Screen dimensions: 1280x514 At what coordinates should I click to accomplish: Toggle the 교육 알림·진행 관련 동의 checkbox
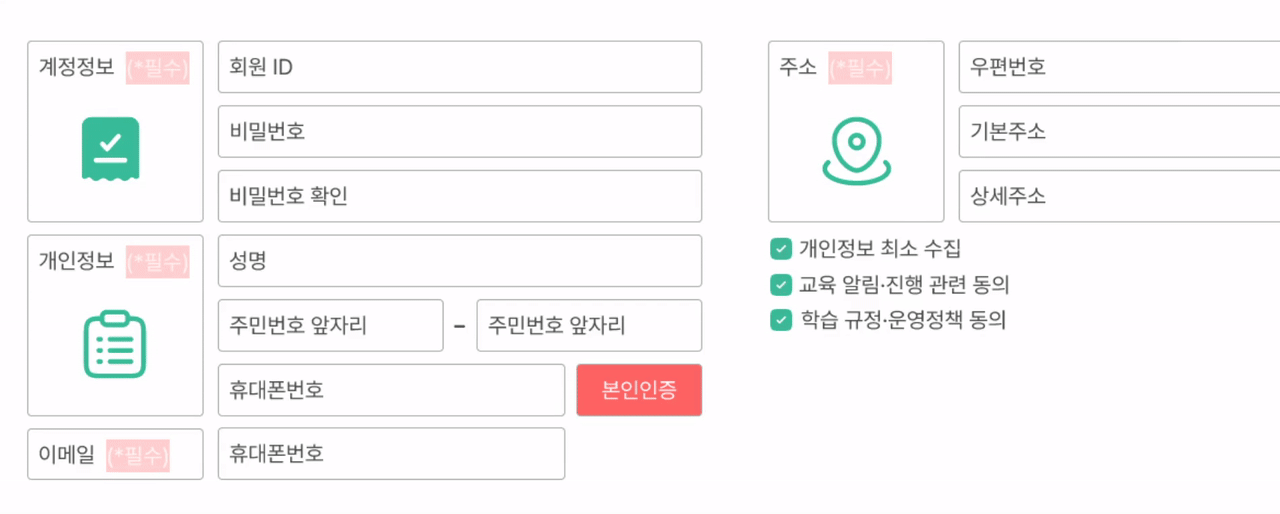[x=781, y=285]
